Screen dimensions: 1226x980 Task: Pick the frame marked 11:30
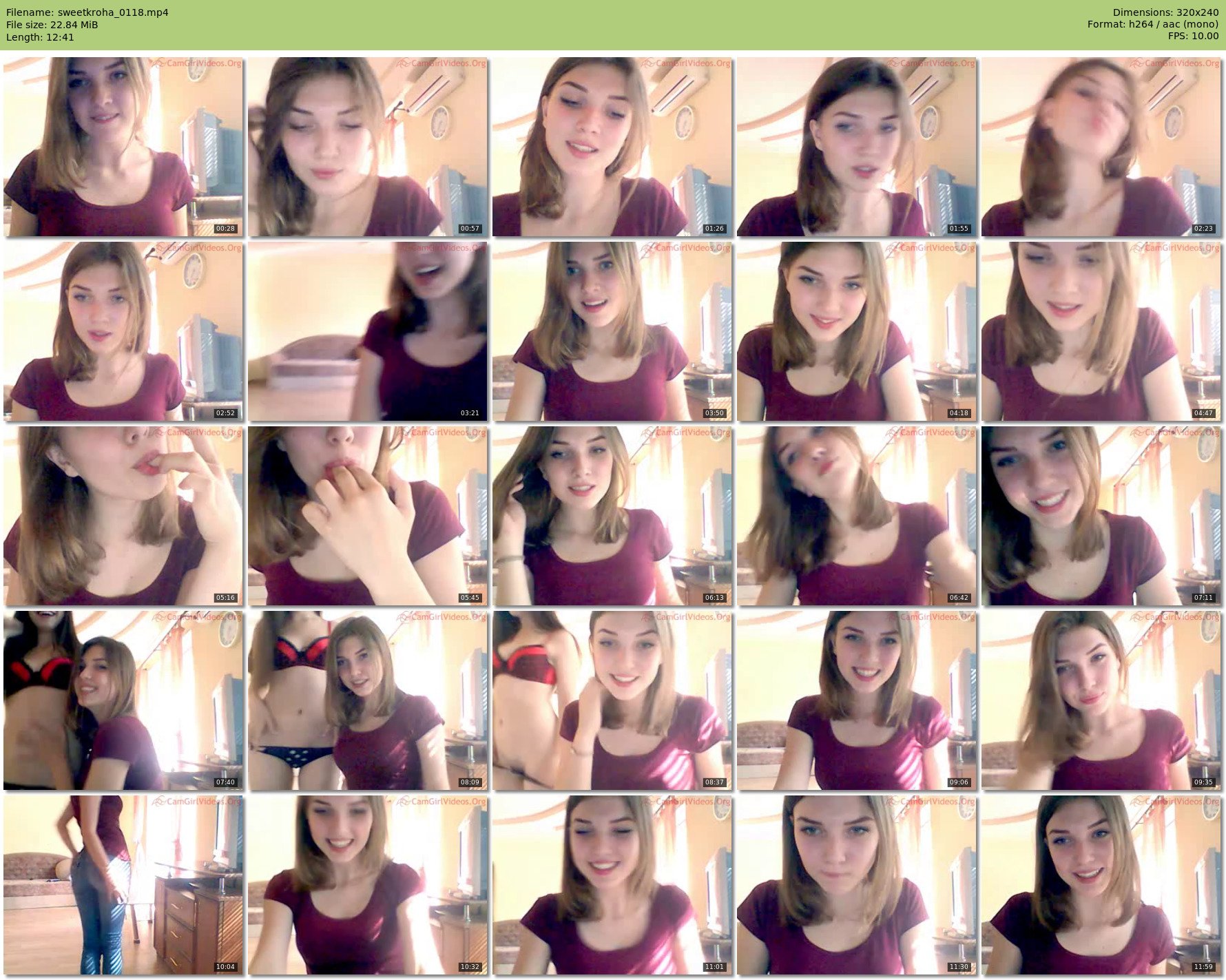pyautogui.click(x=857, y=885)
